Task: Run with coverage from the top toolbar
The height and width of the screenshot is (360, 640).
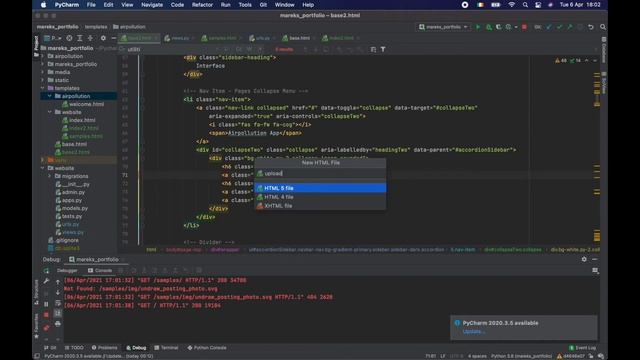Action: (x=498, y=27)
